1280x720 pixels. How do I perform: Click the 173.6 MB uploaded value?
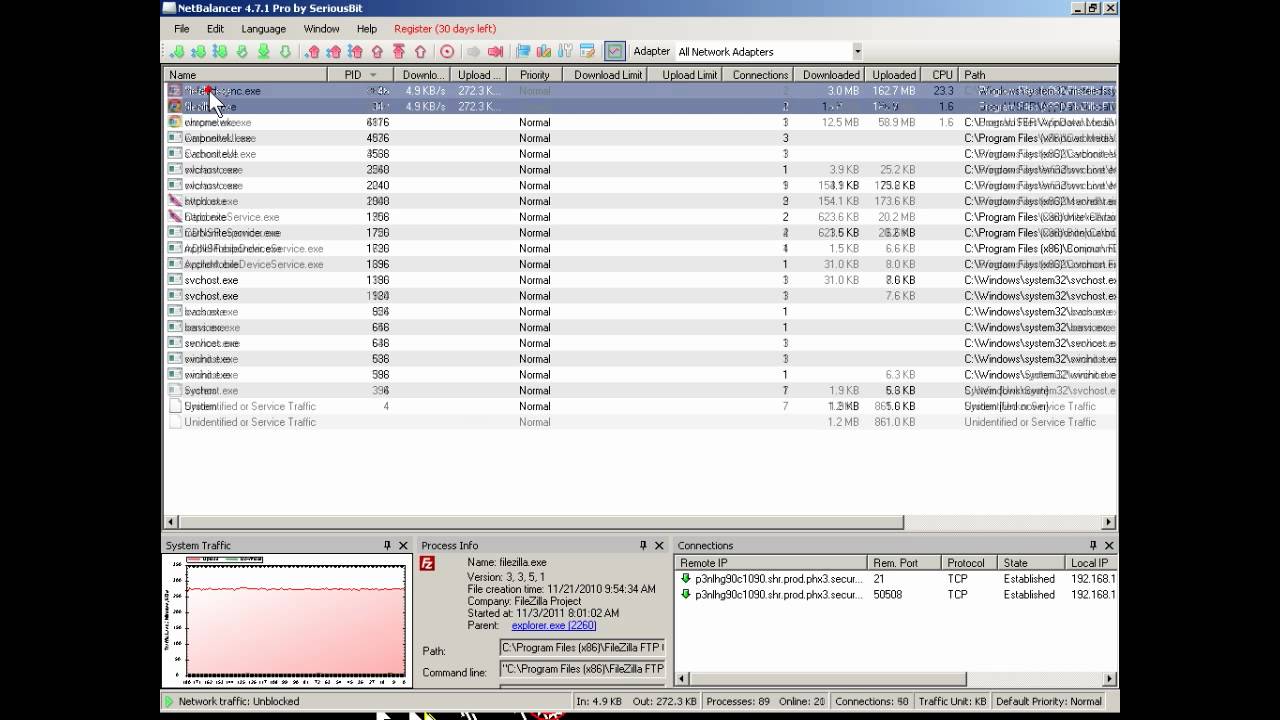[x=893, y=201]
